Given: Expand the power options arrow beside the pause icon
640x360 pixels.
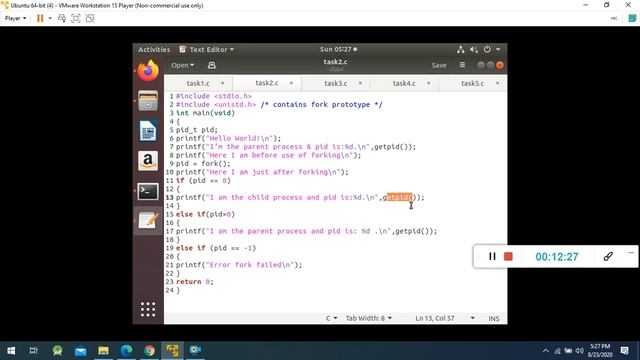Looking at the screenshot, I should [50, 18].
